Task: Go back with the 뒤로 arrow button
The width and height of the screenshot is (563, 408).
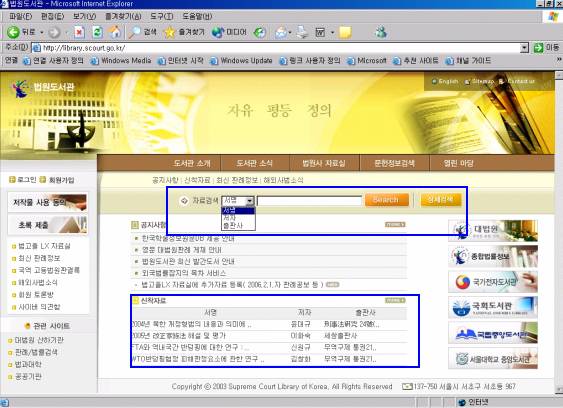Action: click(21, 32)
